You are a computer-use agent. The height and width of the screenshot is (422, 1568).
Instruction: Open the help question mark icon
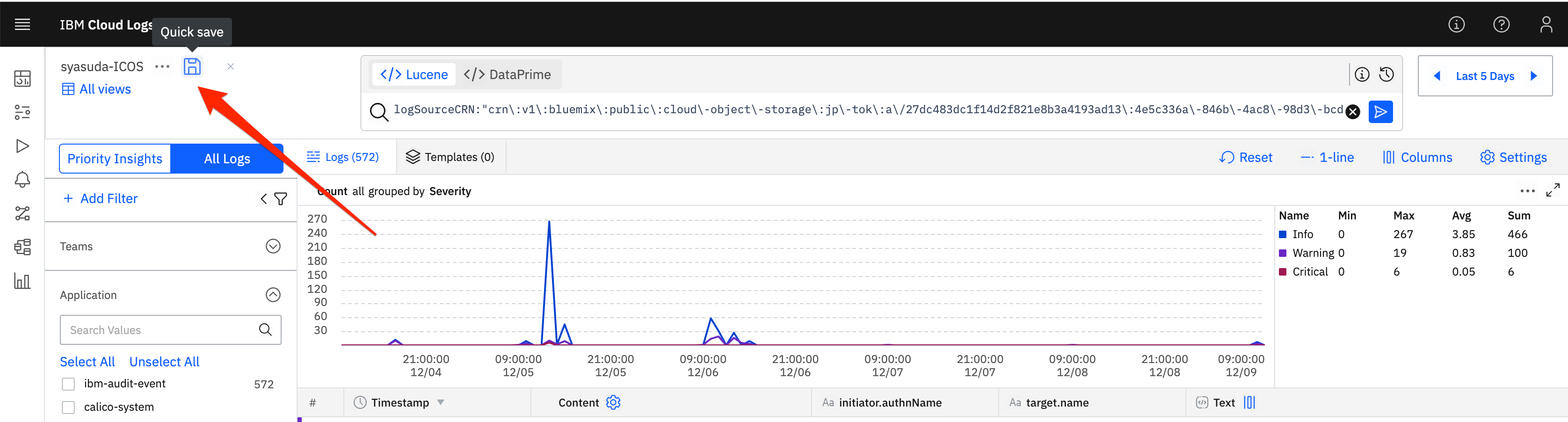coord(1501,24)
